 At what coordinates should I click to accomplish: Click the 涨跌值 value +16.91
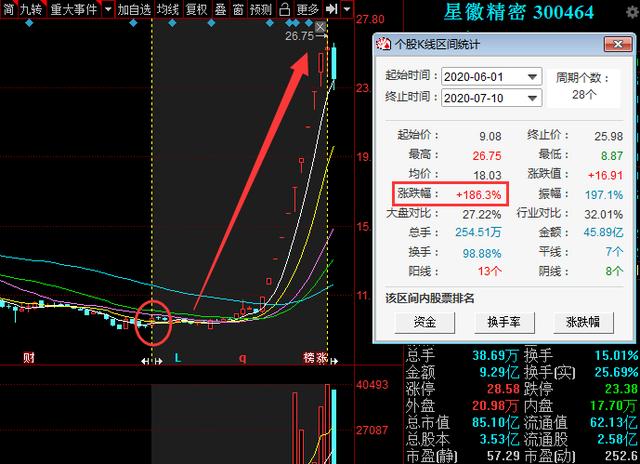(x=605, y=175)
